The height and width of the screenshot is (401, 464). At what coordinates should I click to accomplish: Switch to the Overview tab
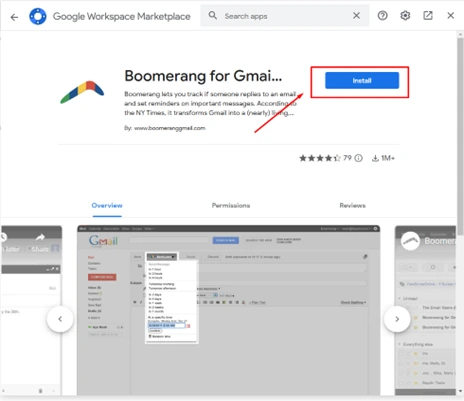point(107,205)
